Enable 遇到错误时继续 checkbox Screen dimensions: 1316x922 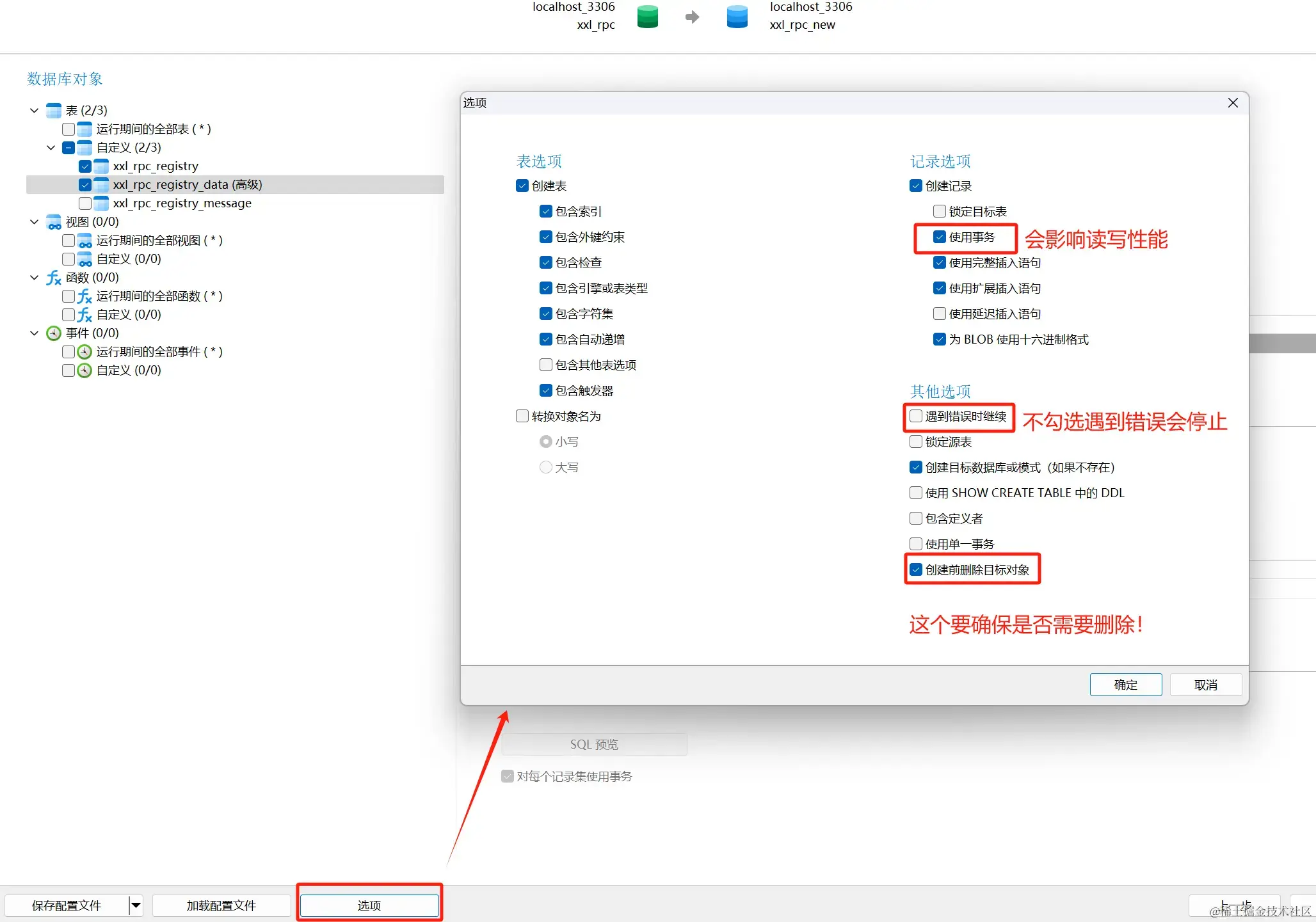916,417
